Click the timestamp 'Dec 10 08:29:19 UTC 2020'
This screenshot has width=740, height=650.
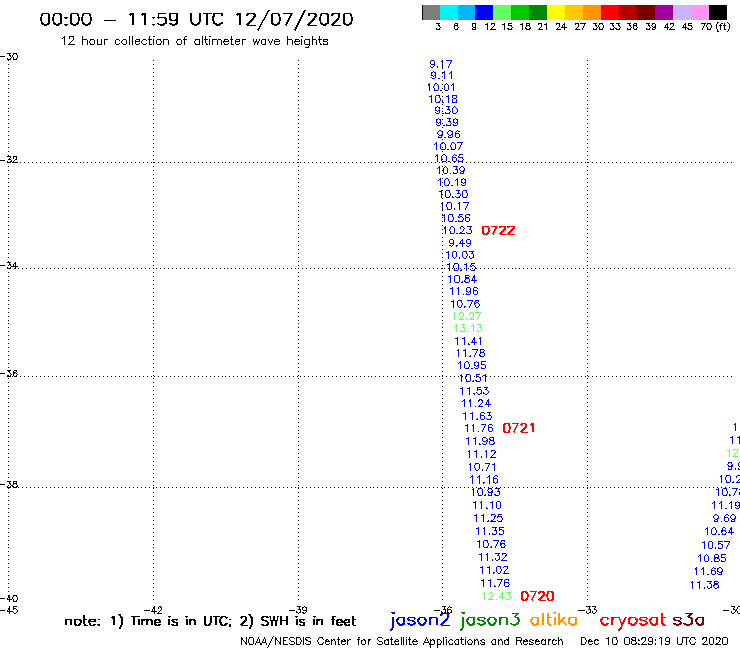point(654,641)
